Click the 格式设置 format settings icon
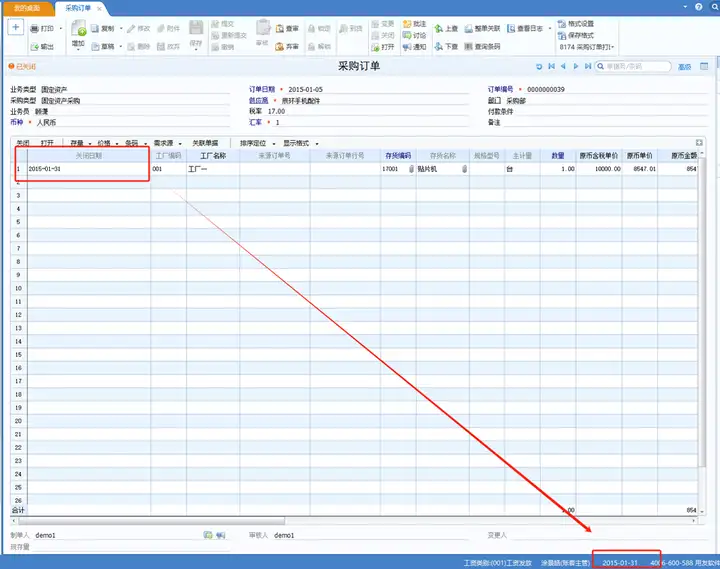The width and height of the screenshot is (720, 569). [x=562, y=23]
